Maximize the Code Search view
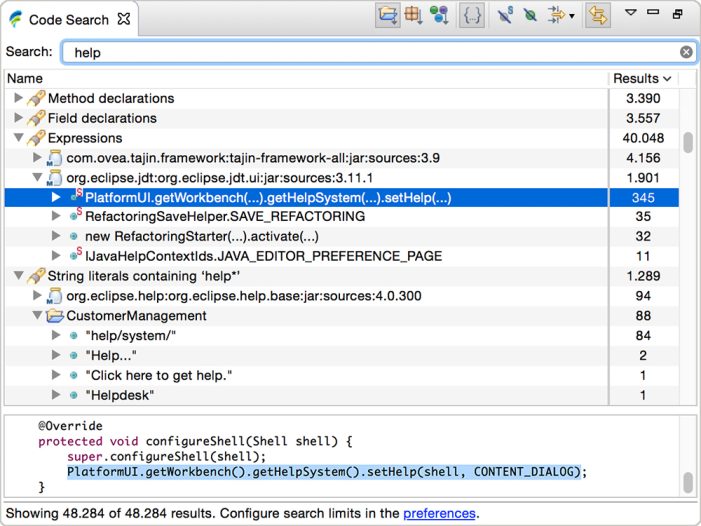 tap(678, 14)
